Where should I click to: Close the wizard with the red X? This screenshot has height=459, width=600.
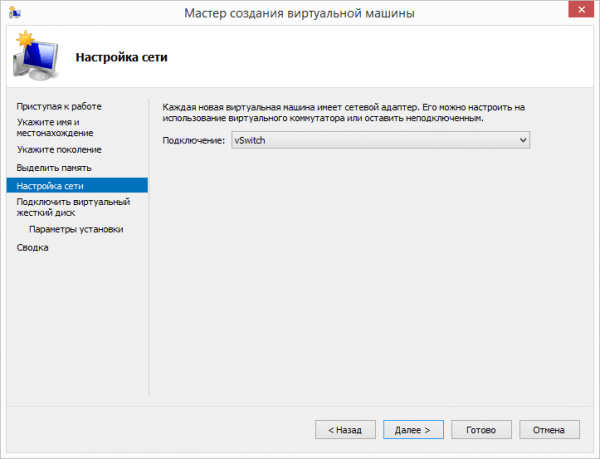581,10
